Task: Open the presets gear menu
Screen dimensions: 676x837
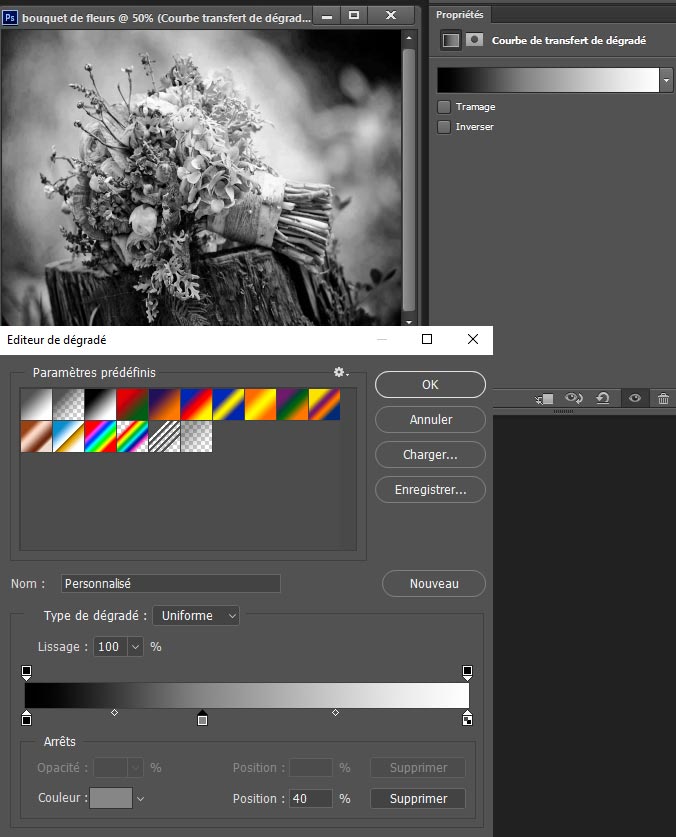Action: click(340, 372)
